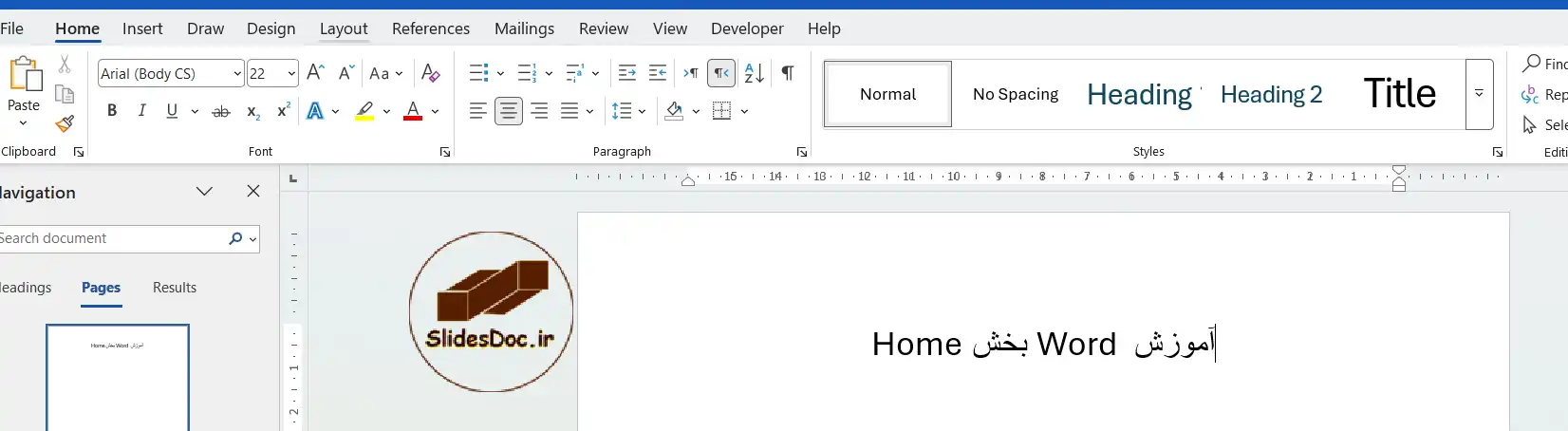Toggle bold formatting
This screenshot has width=1568, height=431.
coord(112,111)
